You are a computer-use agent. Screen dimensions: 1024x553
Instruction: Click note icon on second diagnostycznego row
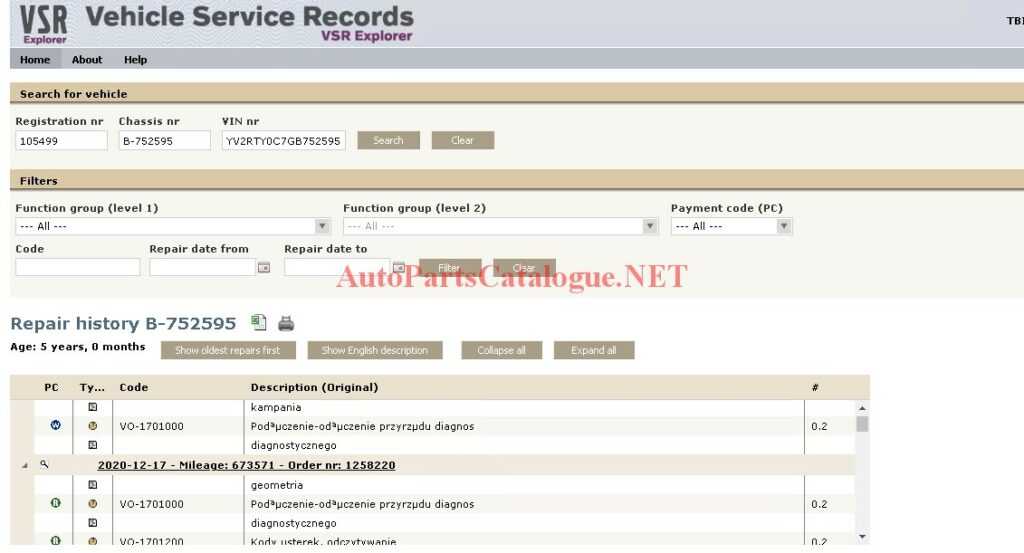93,522
